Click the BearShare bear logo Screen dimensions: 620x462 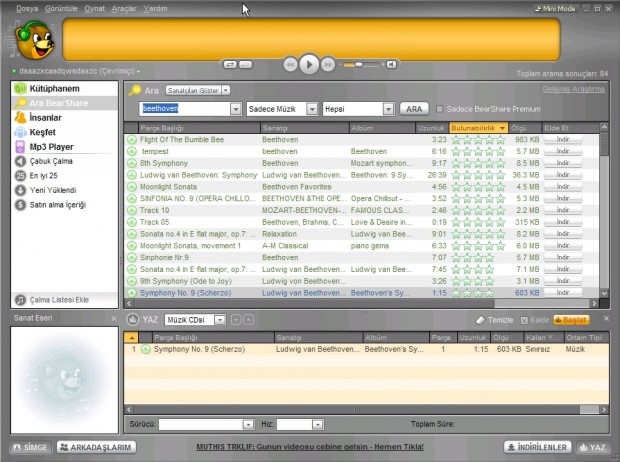(34, 40)
